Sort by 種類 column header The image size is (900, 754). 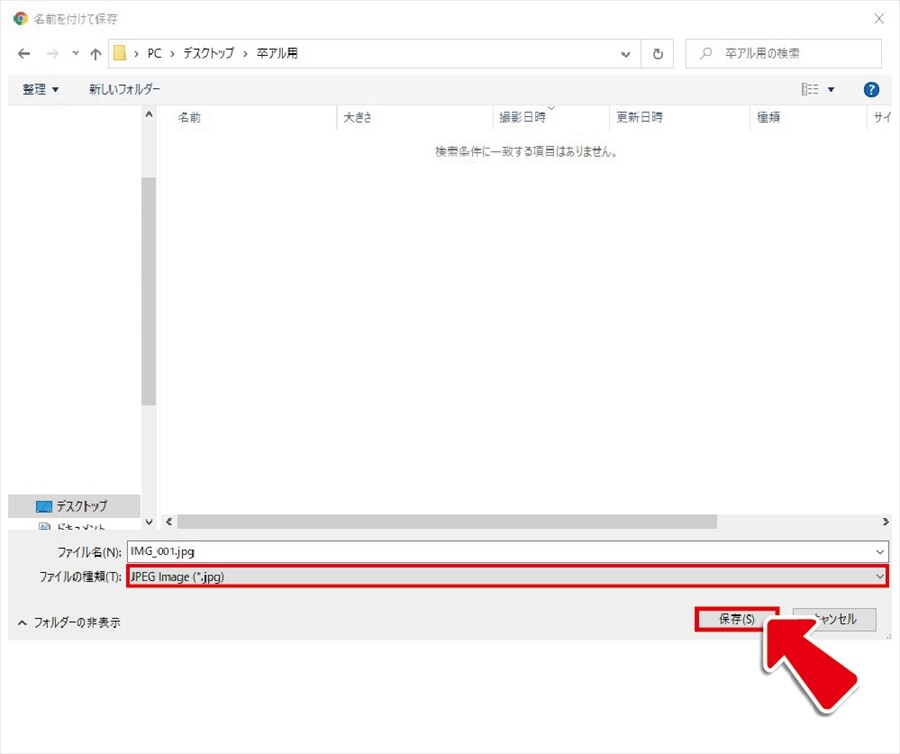[x=768, y=118]
